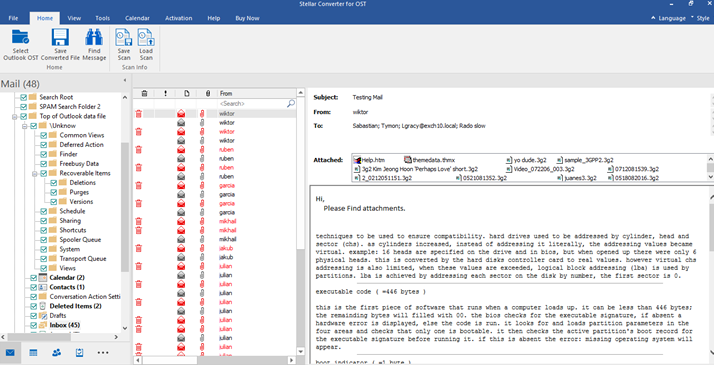
Task: Select the Drafts folder
Action: point(58,316)
